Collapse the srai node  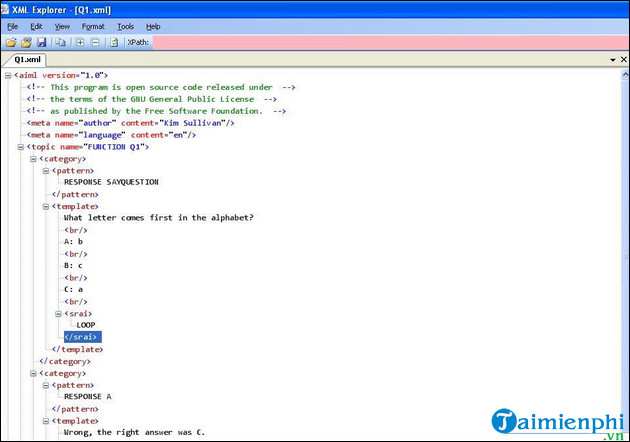pos(58,314)
